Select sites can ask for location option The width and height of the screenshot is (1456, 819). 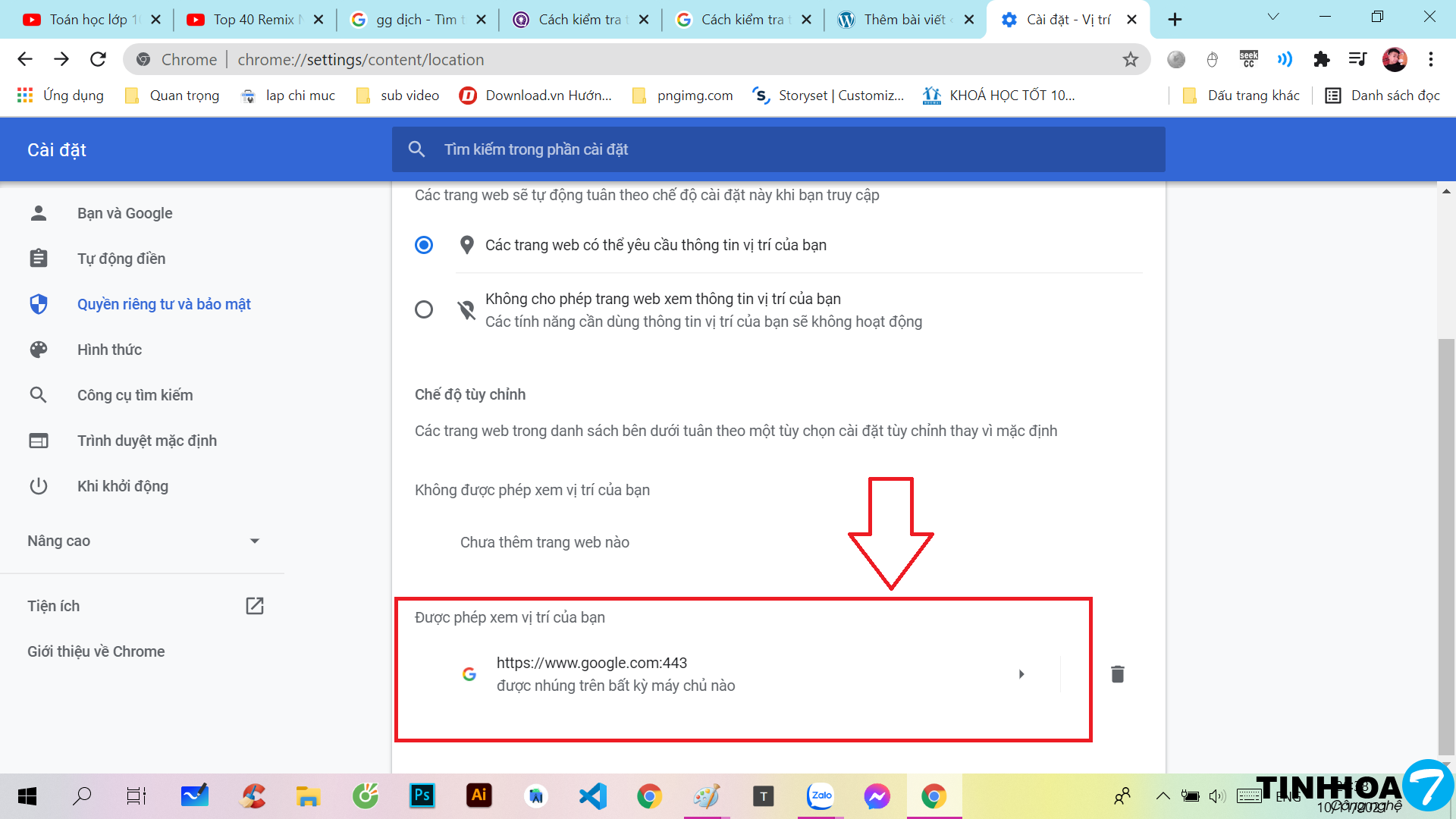tap(424, 245)
